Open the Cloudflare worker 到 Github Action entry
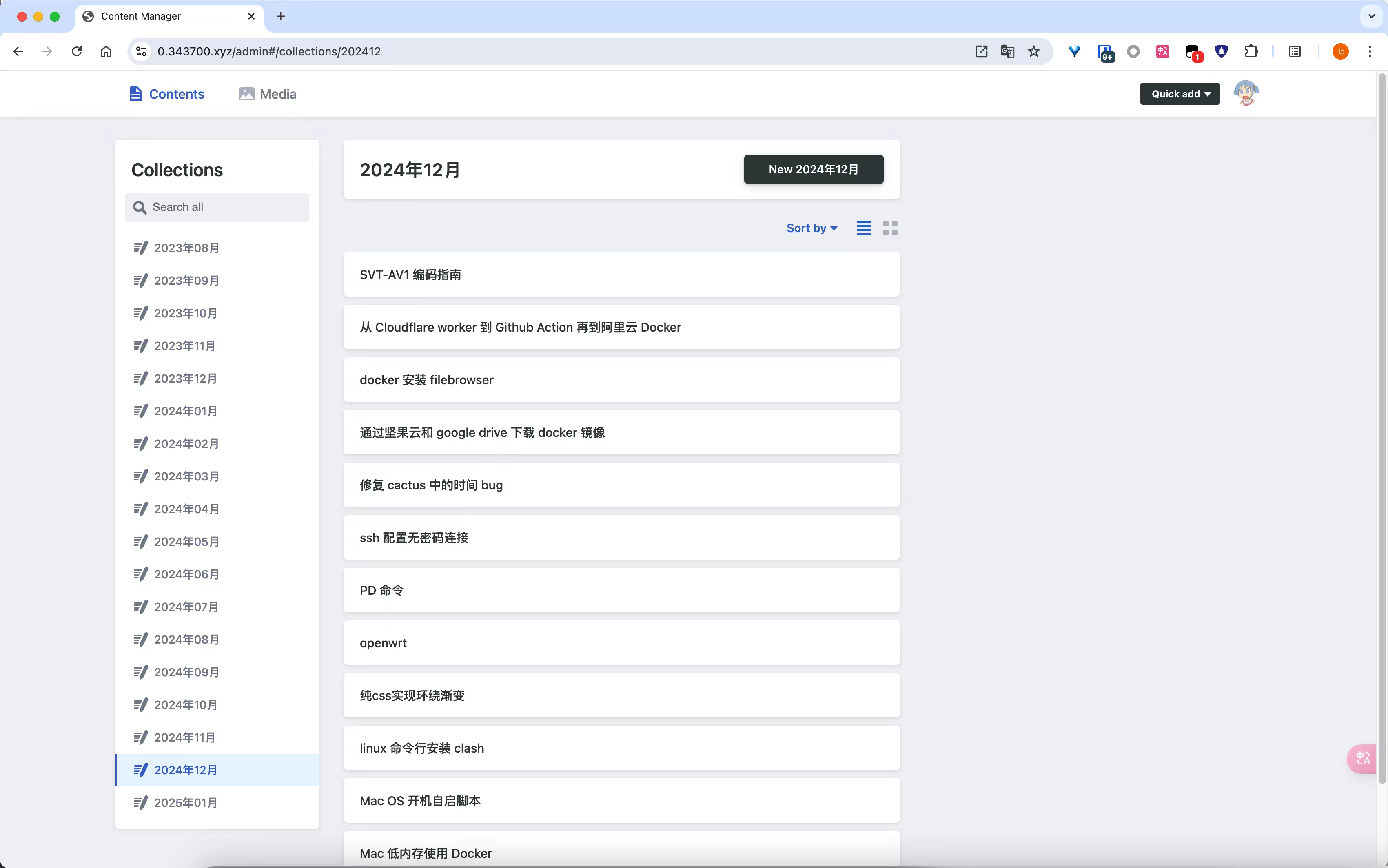 (621, 327)
